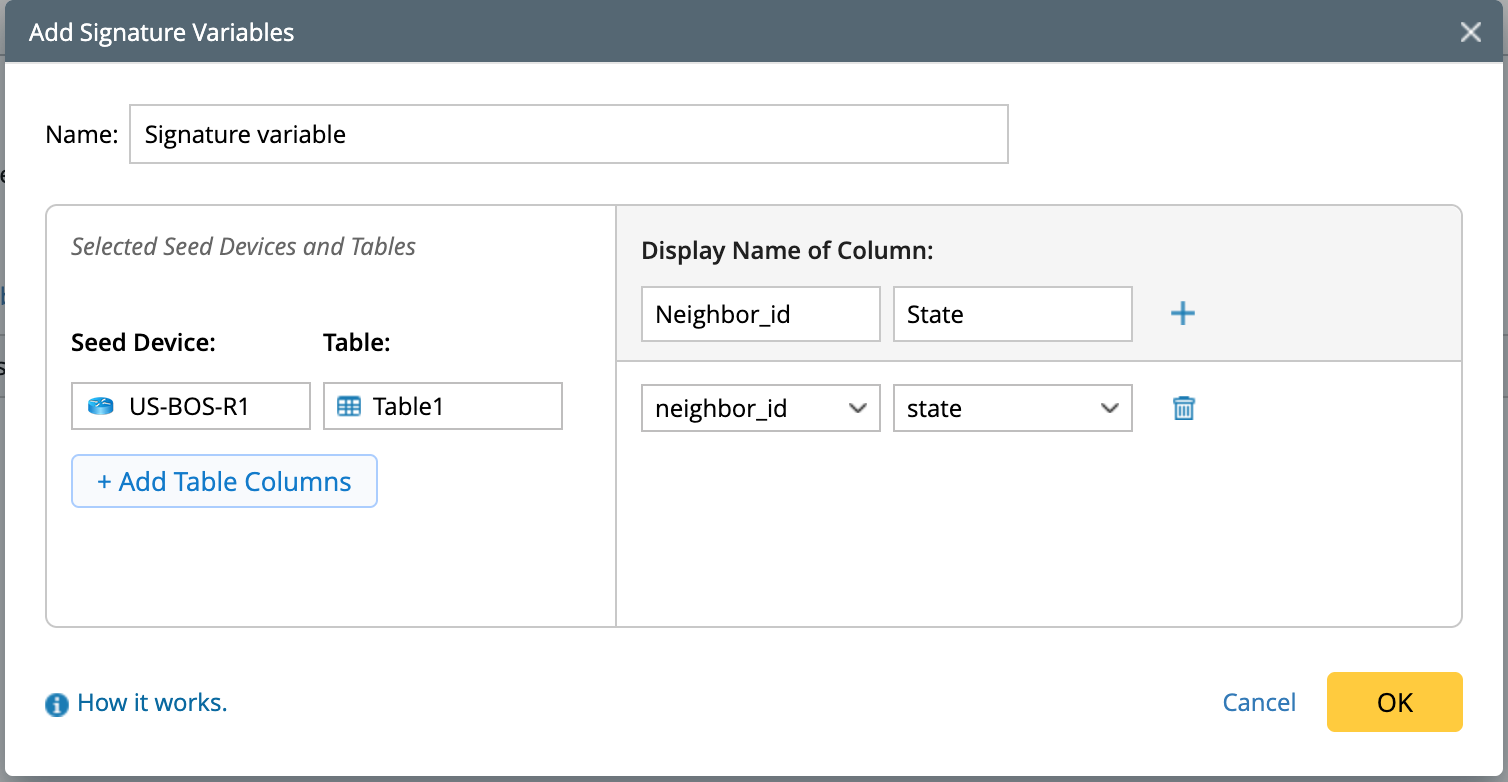Confirm with the yellow OK button
Viewport: 1508px width, 782px height.
[1394, 702]
